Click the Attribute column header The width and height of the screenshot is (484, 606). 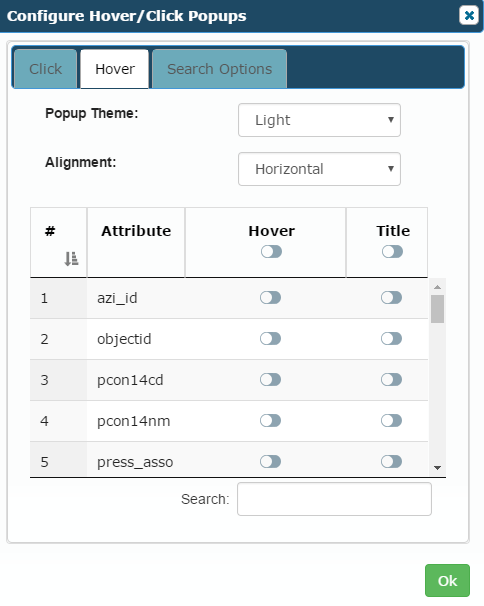136,231
